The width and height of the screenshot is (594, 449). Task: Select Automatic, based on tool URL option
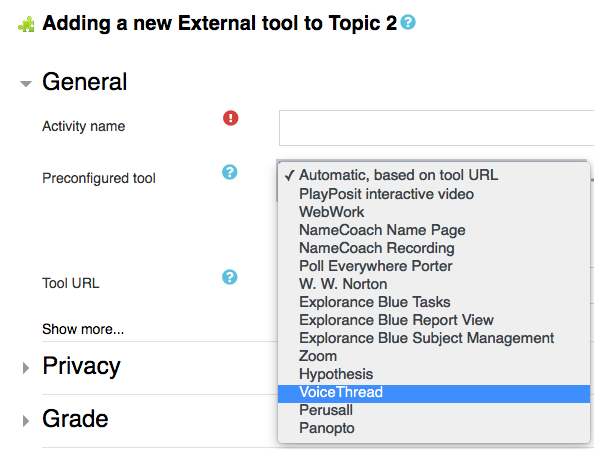click(434, 175)
